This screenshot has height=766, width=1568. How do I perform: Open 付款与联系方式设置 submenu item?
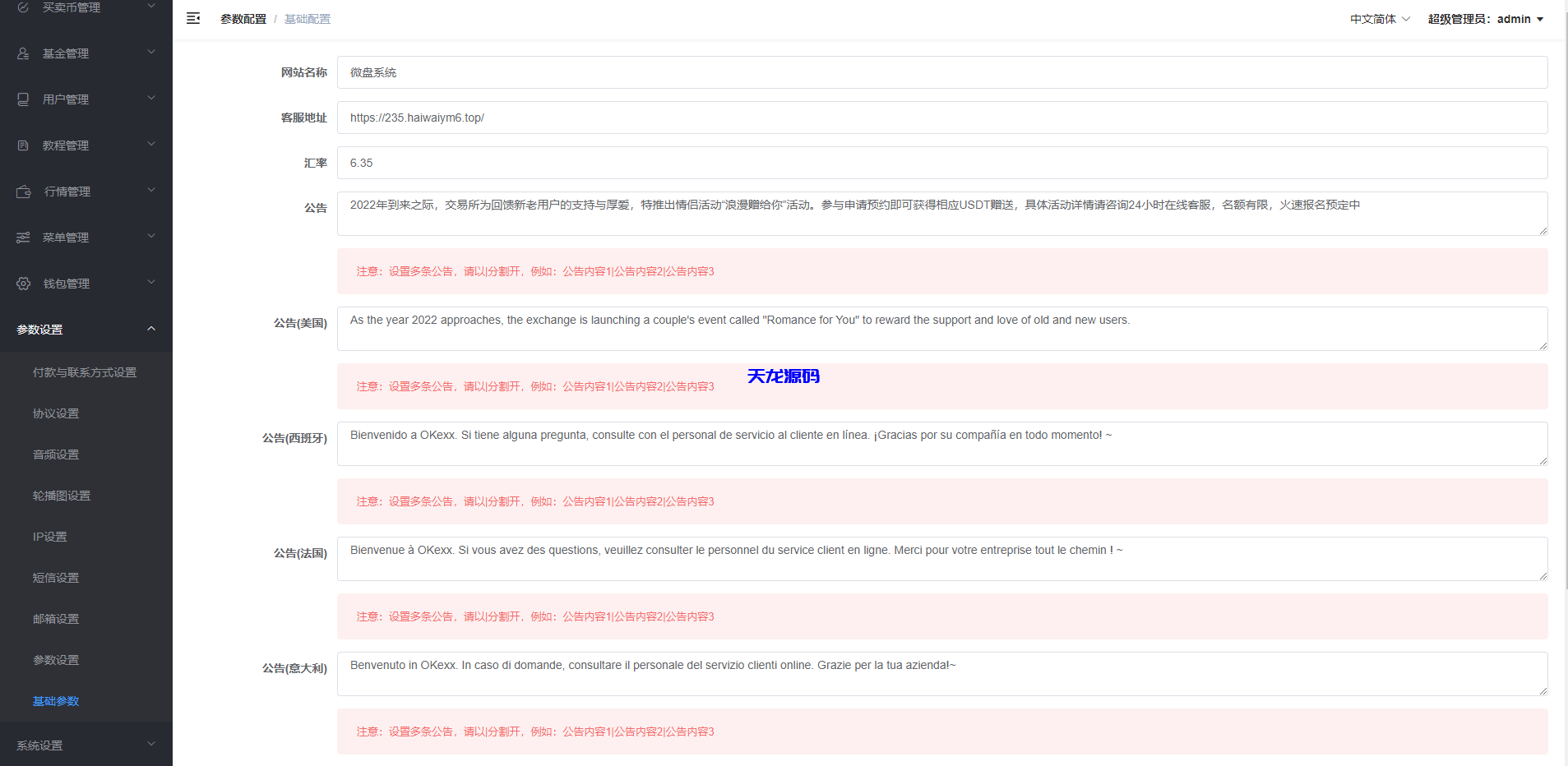pos(85,372)
